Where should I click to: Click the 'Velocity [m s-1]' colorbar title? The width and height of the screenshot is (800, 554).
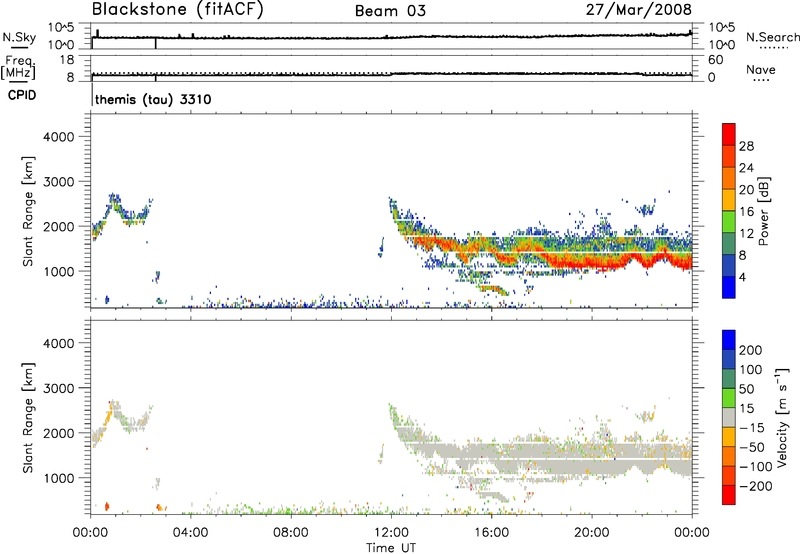coord(782,417)
